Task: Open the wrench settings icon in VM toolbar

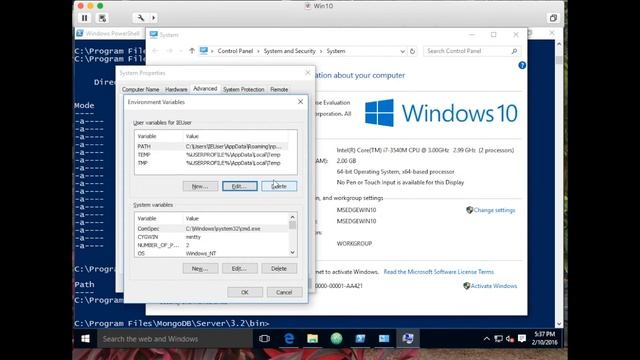Action: point(140,18)
